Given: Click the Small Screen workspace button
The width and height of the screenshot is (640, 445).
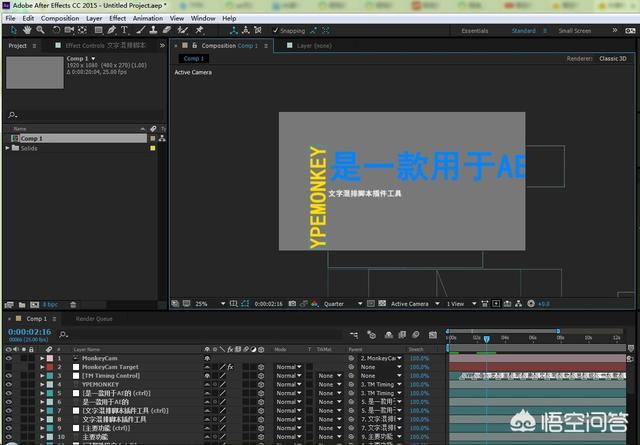Looking at the screenshot, I should (574, 31).
